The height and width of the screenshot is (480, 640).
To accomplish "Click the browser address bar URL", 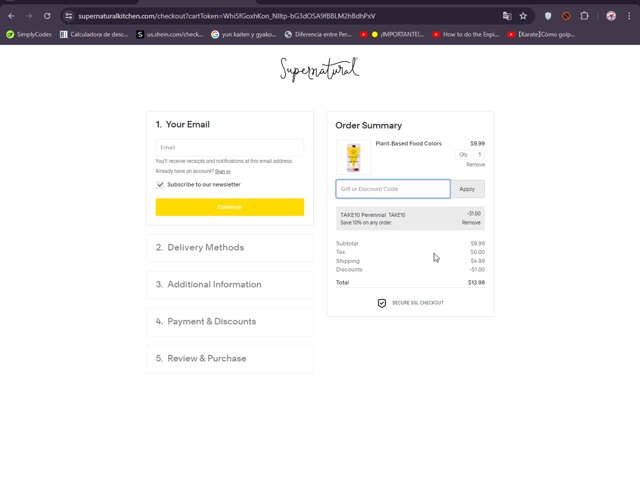I will (227, 16).
